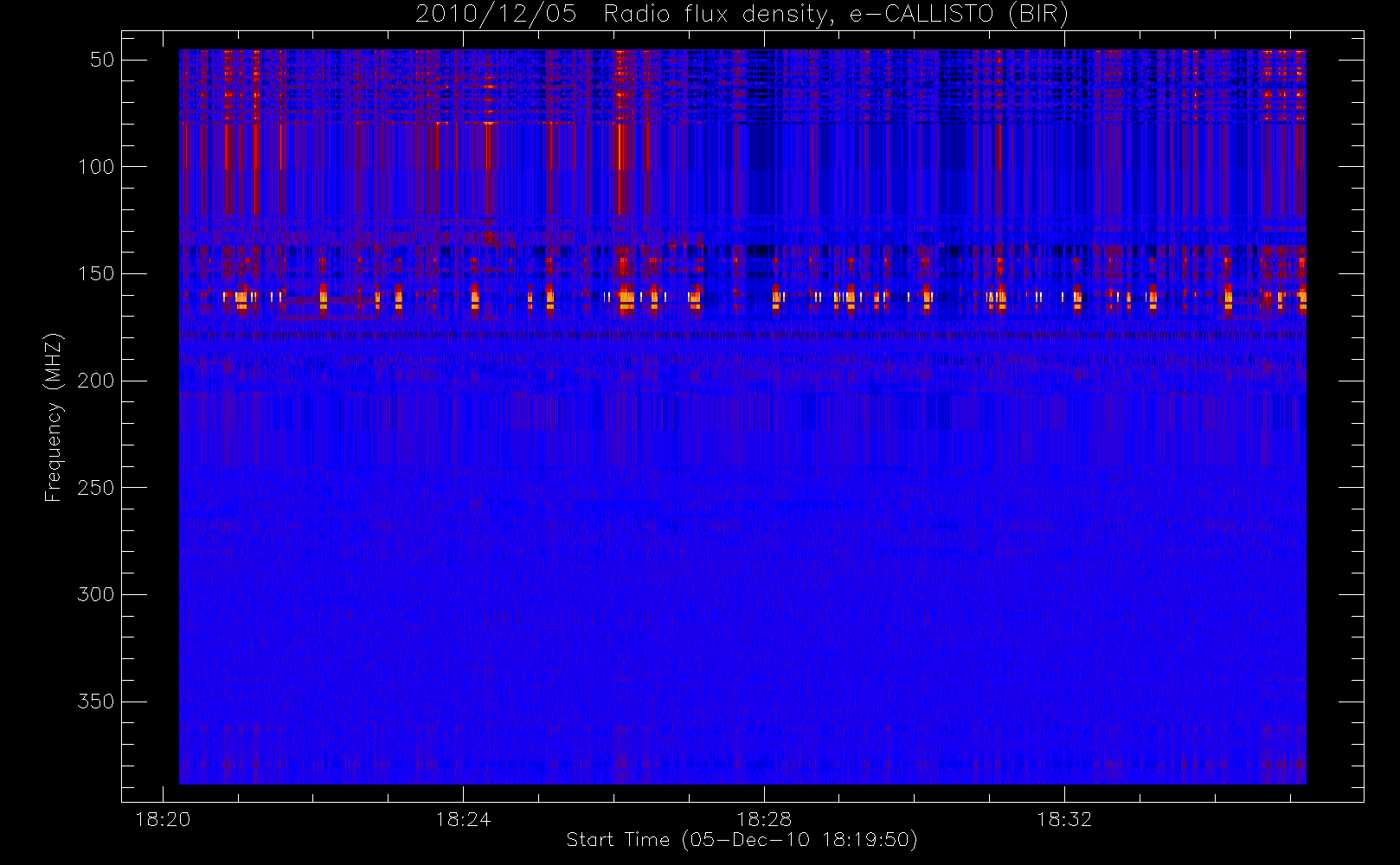Click the 50 frequency tick label
This screenshot has width=1400, height=865.
102,60
